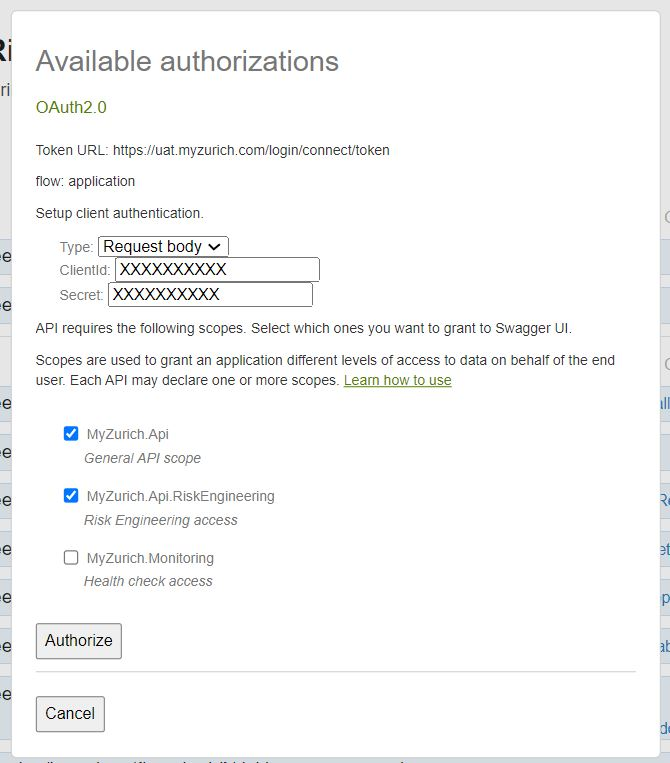Click the 'Secret:' field label
Viewport: 670px width, 763px height.
click(x=81, y=295)
